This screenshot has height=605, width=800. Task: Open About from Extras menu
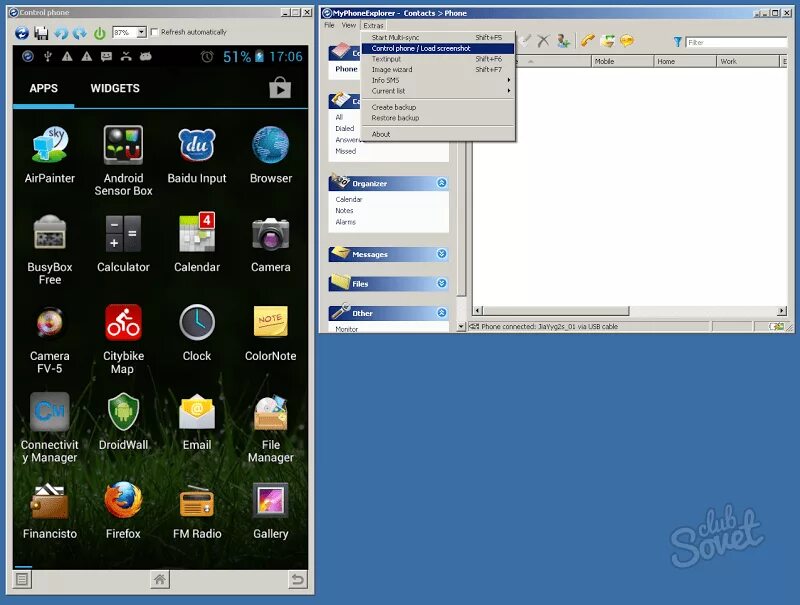coord(438,134)
